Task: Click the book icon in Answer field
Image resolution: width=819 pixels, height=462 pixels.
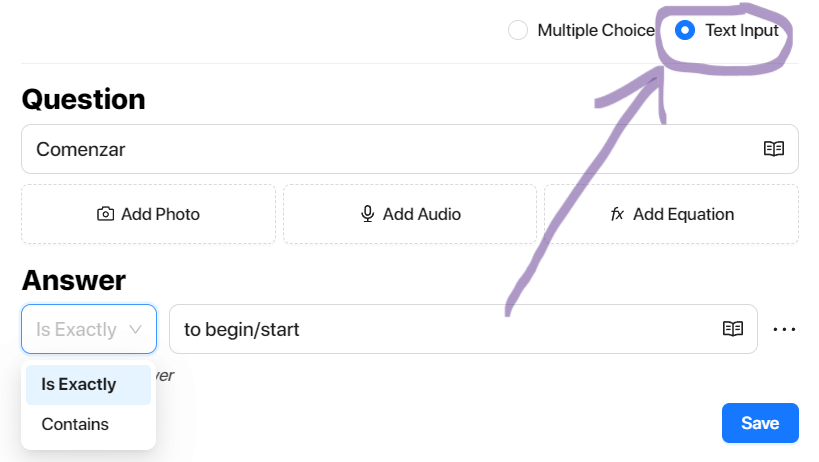Action: [732, 328]
